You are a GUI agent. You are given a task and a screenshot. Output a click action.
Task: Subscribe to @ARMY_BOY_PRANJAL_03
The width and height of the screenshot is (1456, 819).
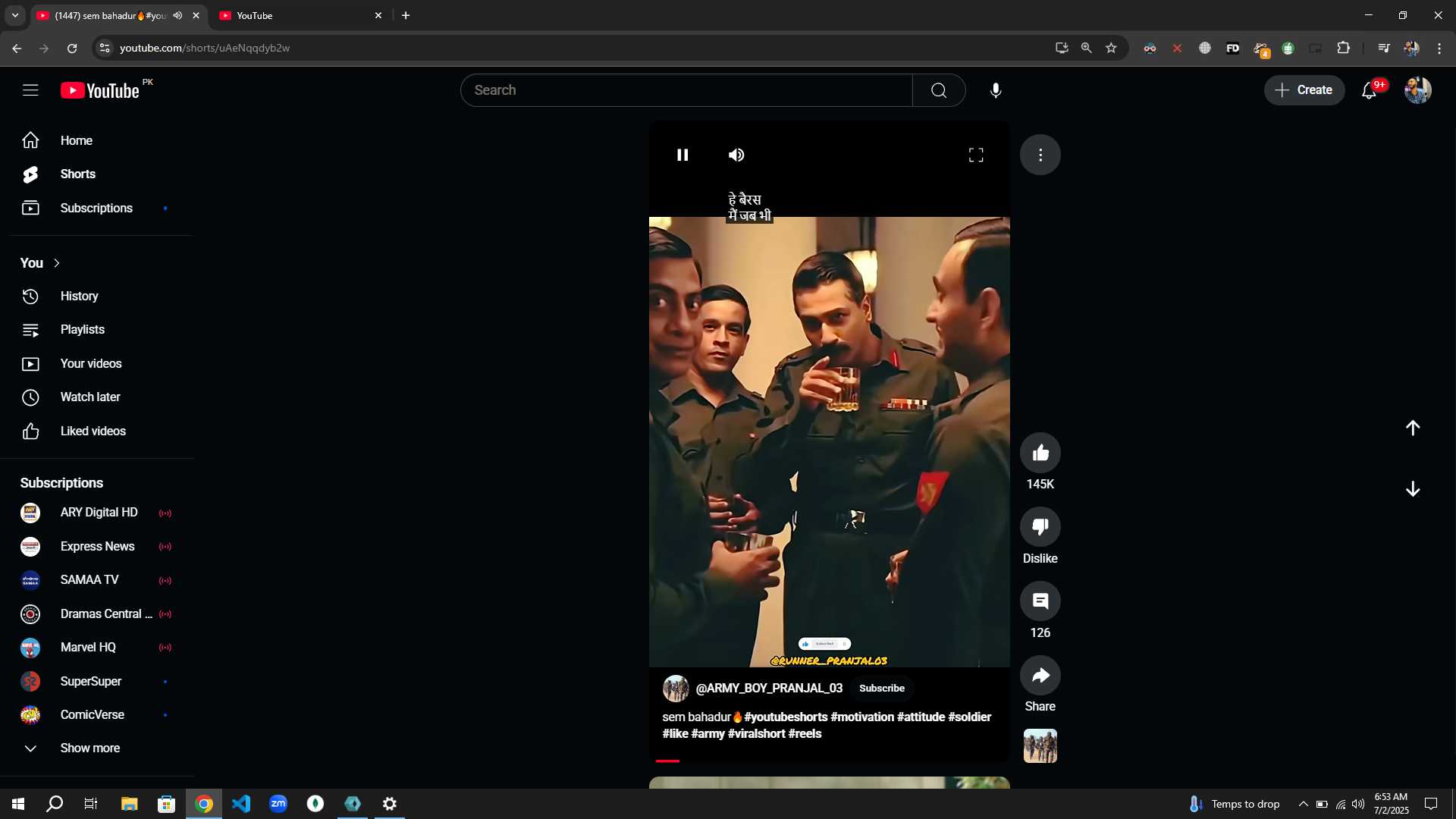pos(881,689)
